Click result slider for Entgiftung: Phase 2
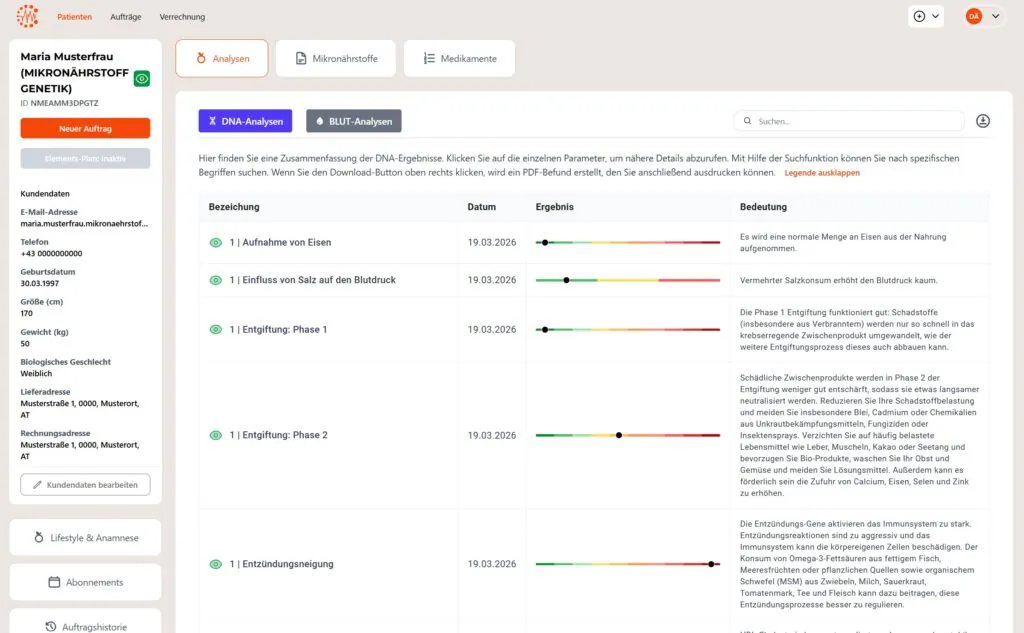 (627, 435)
